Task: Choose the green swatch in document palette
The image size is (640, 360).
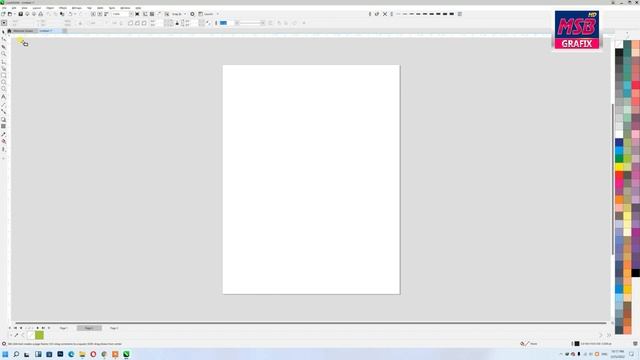Action: 39,336
